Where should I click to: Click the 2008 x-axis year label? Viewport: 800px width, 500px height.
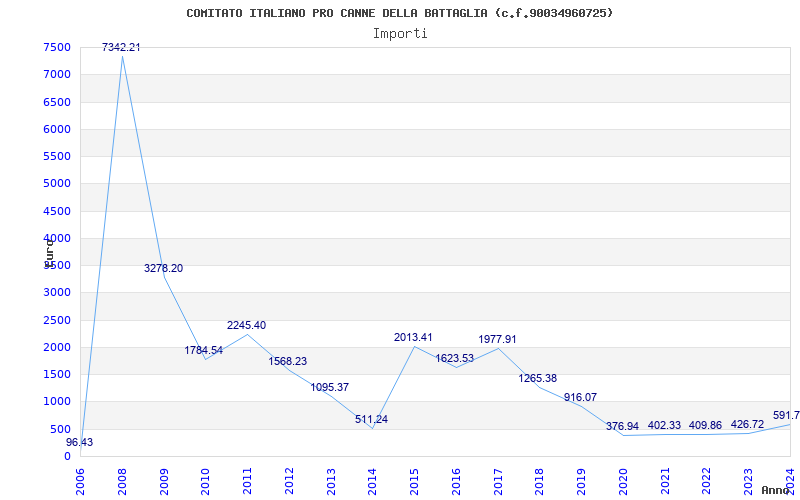point(122,482)
